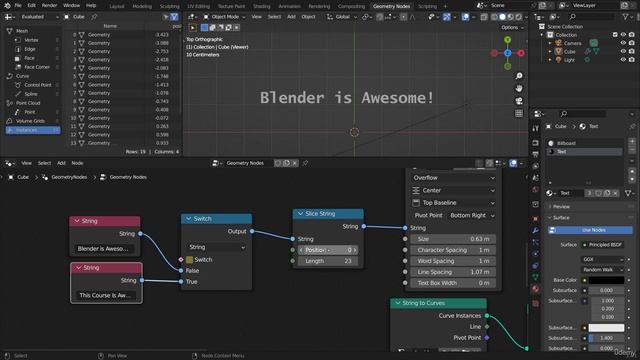
Task: Click the Point Cloud icon in spreadsheet
Action: click(9, 103)
